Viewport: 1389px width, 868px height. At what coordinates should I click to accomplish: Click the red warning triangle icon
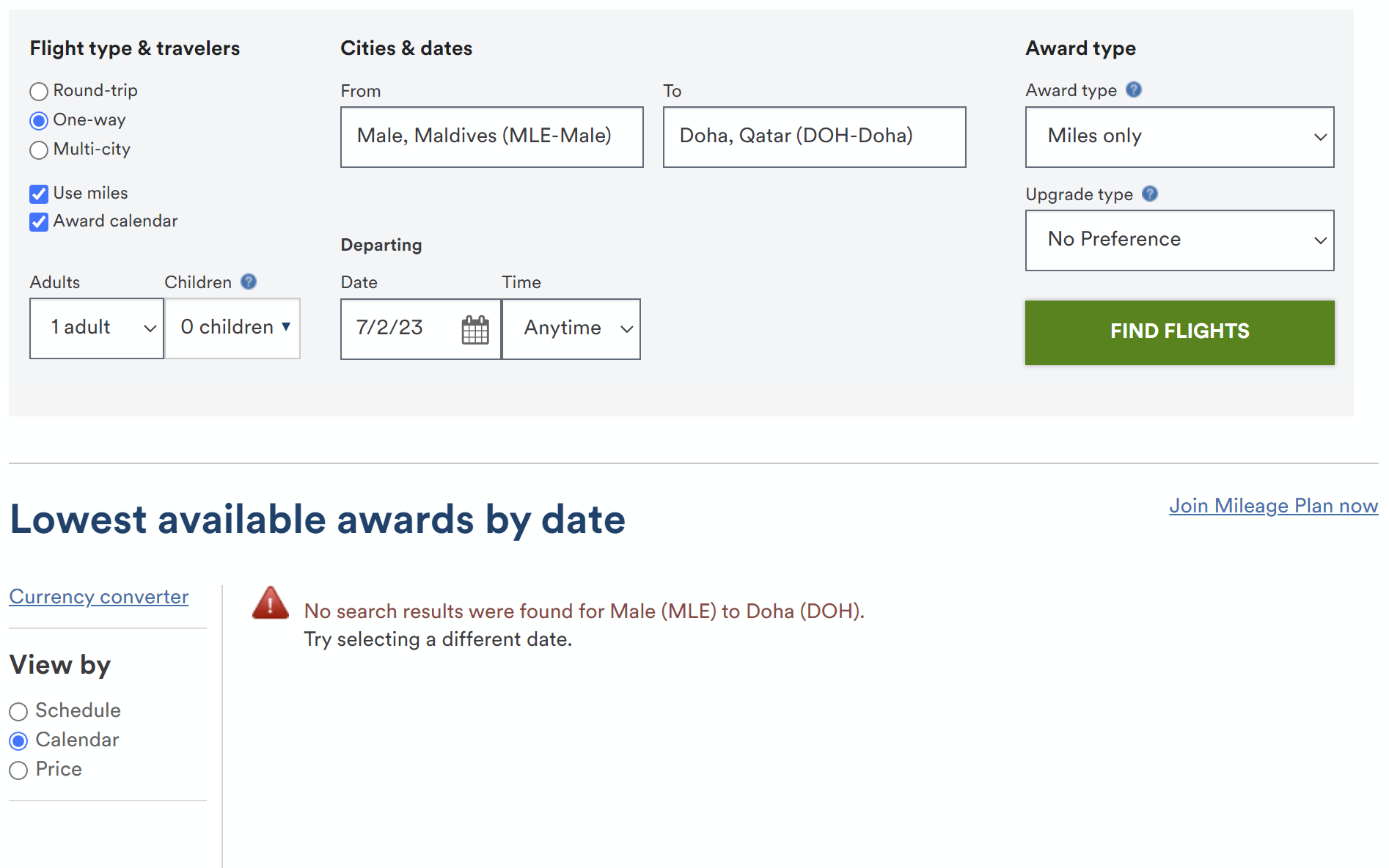(270, 606)
